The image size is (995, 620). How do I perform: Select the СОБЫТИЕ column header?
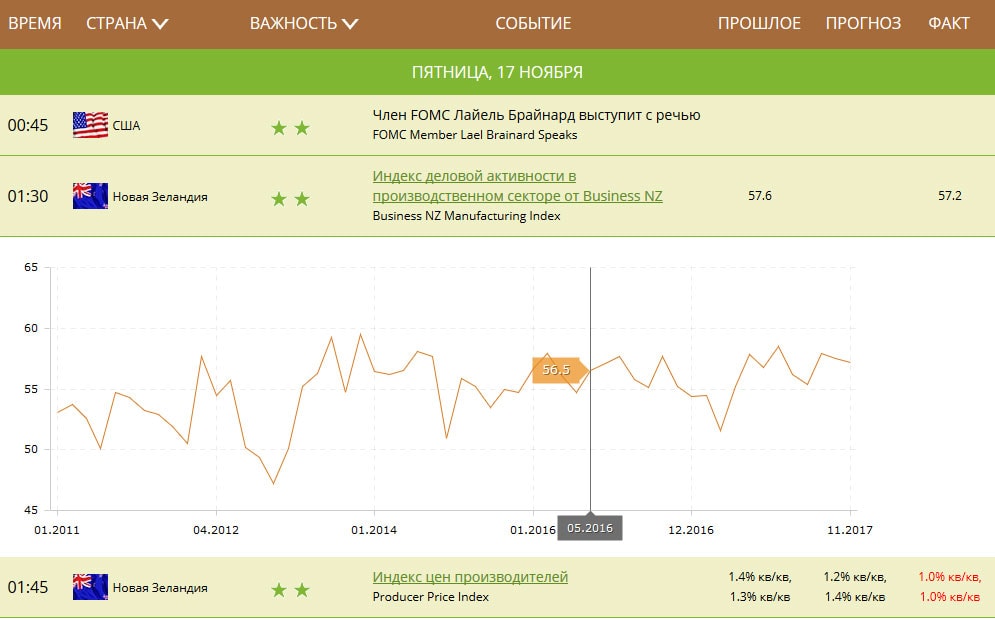[533, 23]
